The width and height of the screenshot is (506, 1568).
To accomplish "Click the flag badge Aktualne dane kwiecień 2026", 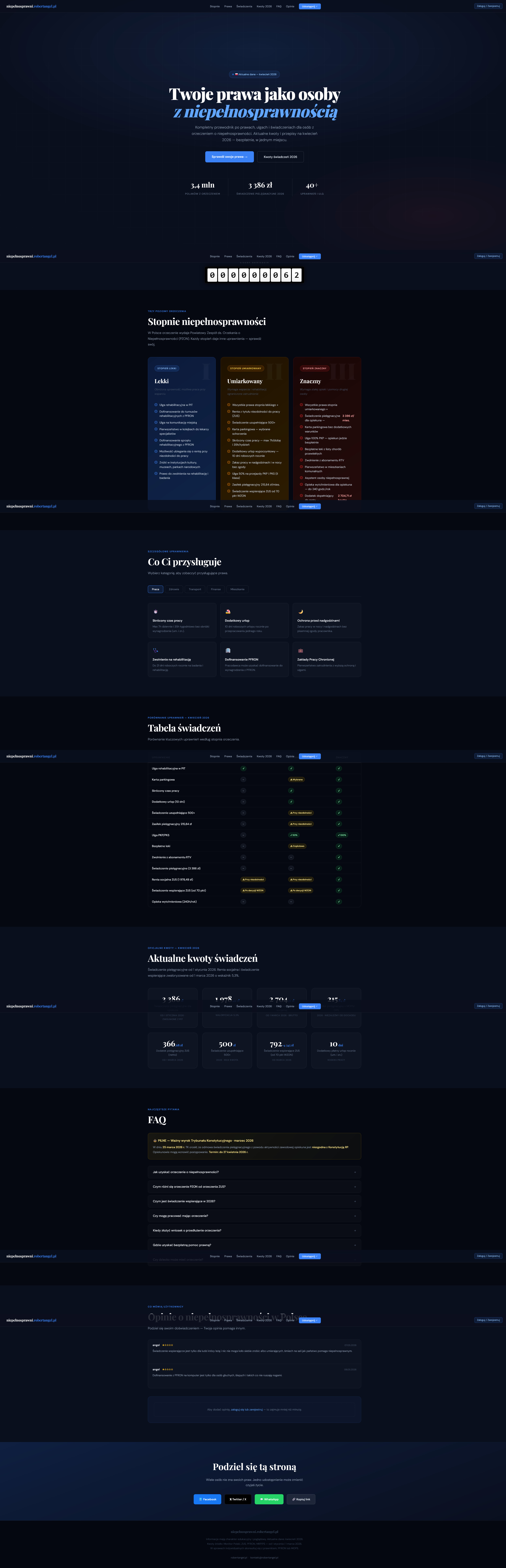I will (255, 74).
